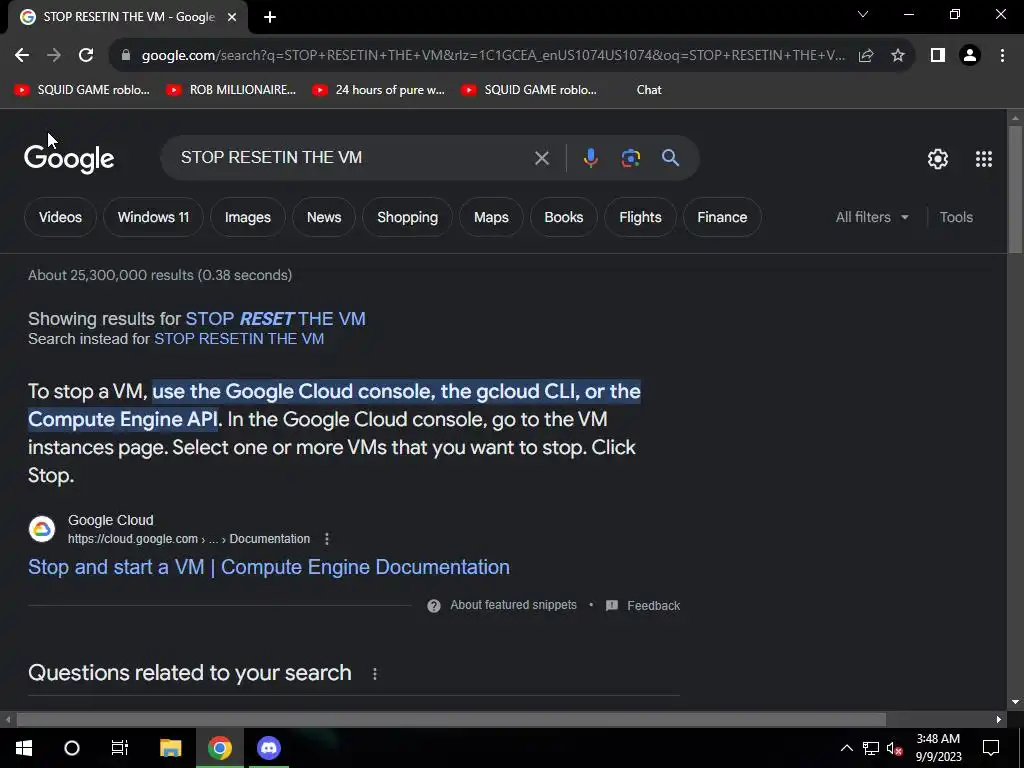Open corrected search STOP RESET THE VM
Screen dimensions: 1024x768
click(275, 319)
